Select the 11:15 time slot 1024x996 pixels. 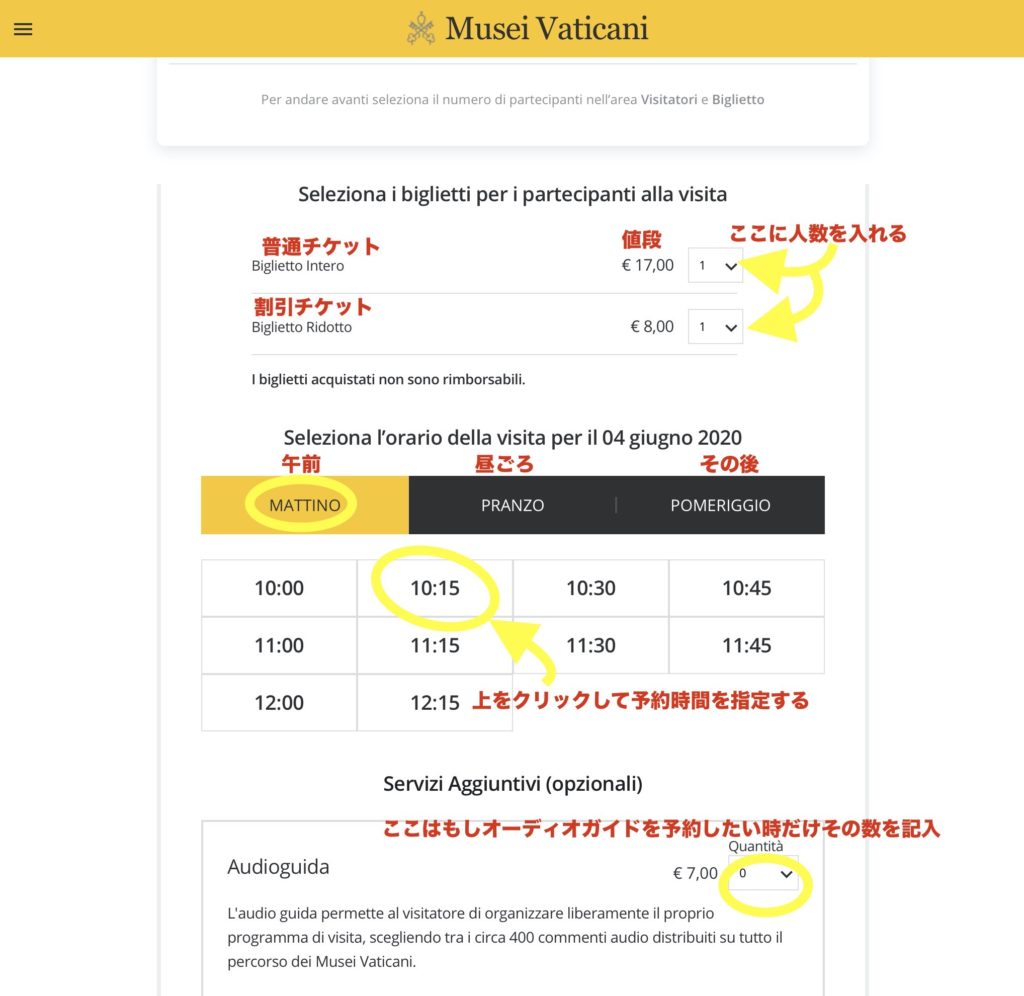point(435,645)
